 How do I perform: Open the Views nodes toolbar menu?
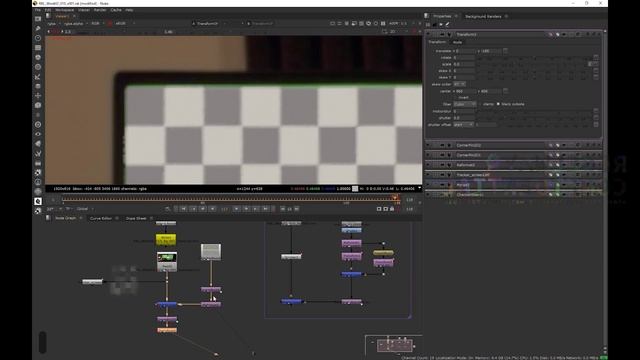pos(38,134)
